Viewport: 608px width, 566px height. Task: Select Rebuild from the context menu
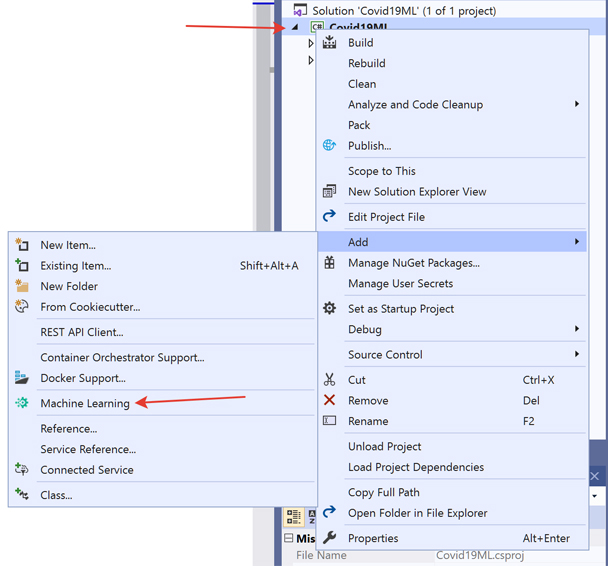click(x=366, y=63)
